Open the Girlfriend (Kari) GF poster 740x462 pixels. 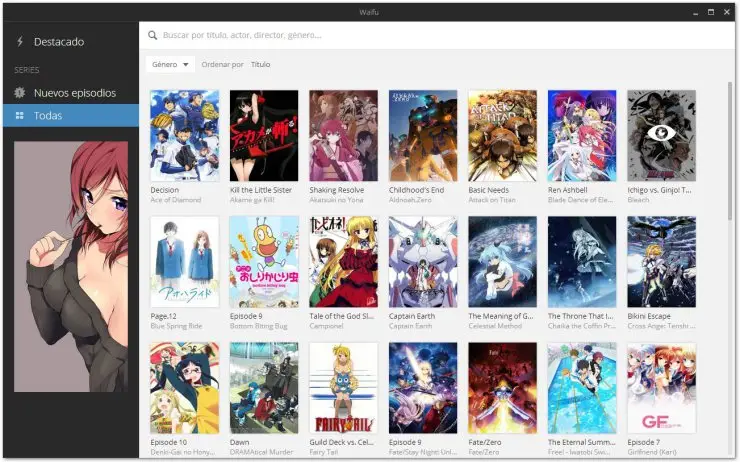pyautogui.click(x=662, y=388)
